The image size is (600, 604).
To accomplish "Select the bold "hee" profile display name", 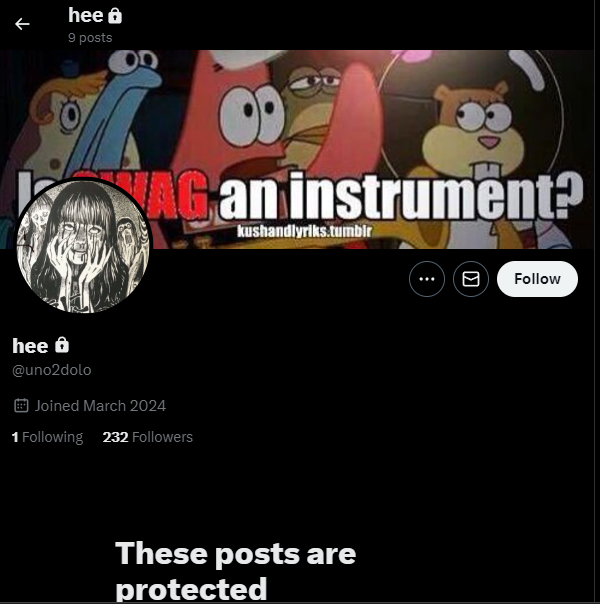I will click(30, 346).
